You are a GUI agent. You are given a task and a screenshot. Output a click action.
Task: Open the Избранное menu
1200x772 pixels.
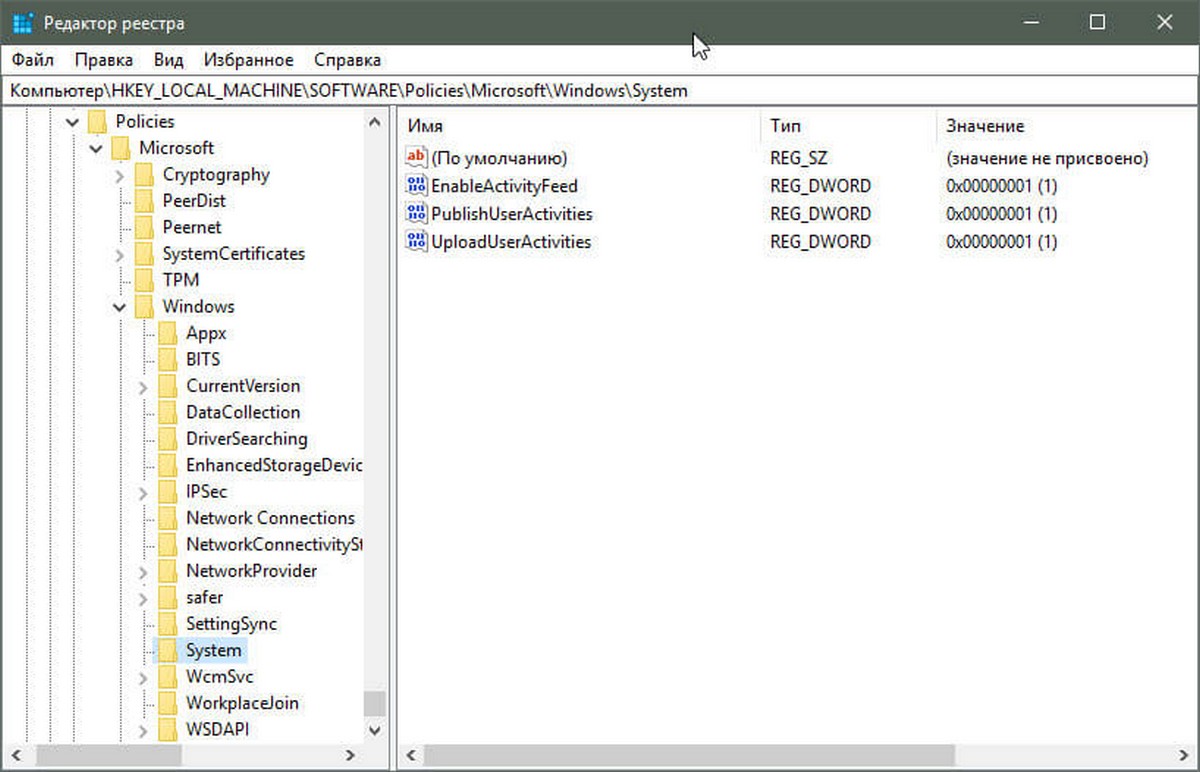tap(249, 60)
